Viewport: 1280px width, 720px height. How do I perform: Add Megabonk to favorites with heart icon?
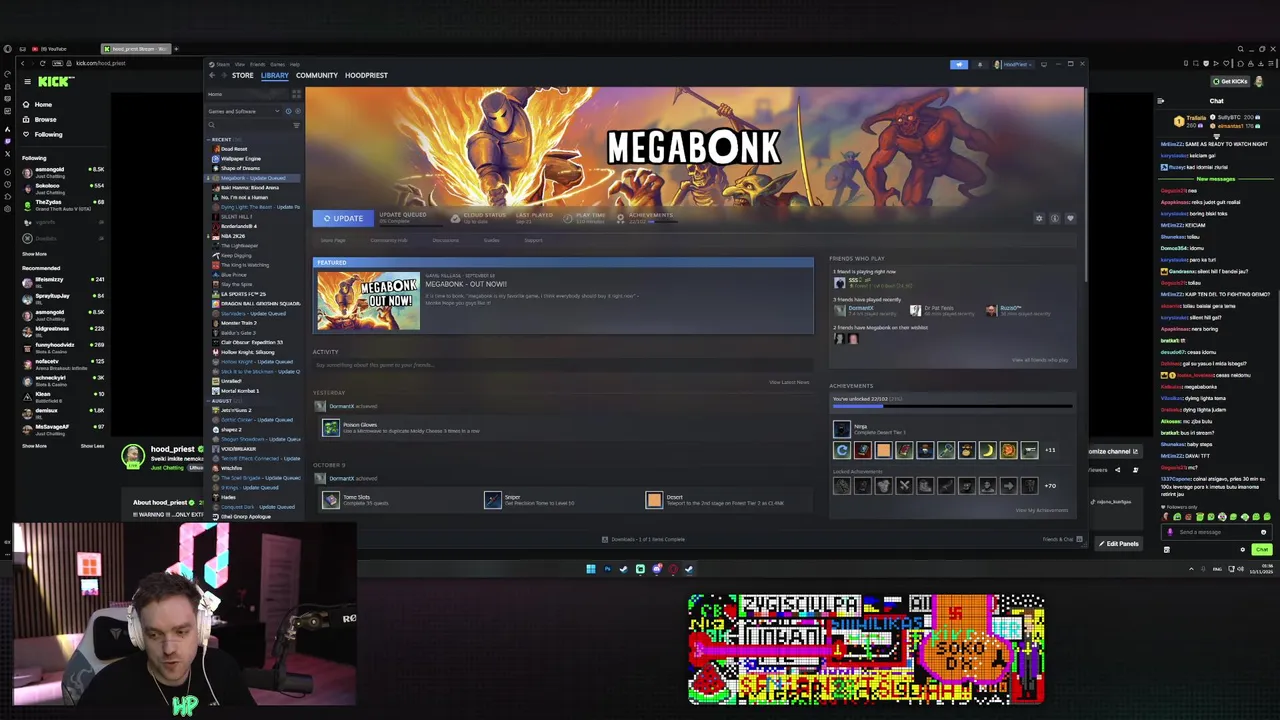point(1070,218)
